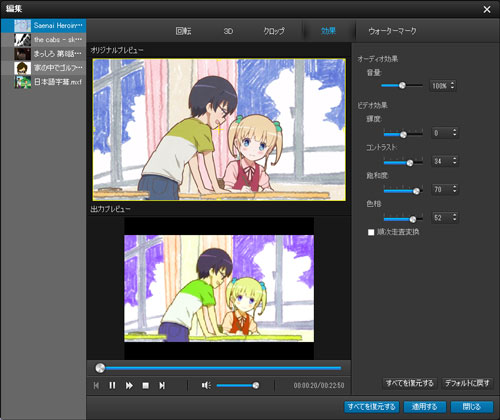This screenshot has width=500, height=420.
Task: Click the 飽和度 value spinner arrows
Action: 454,189
